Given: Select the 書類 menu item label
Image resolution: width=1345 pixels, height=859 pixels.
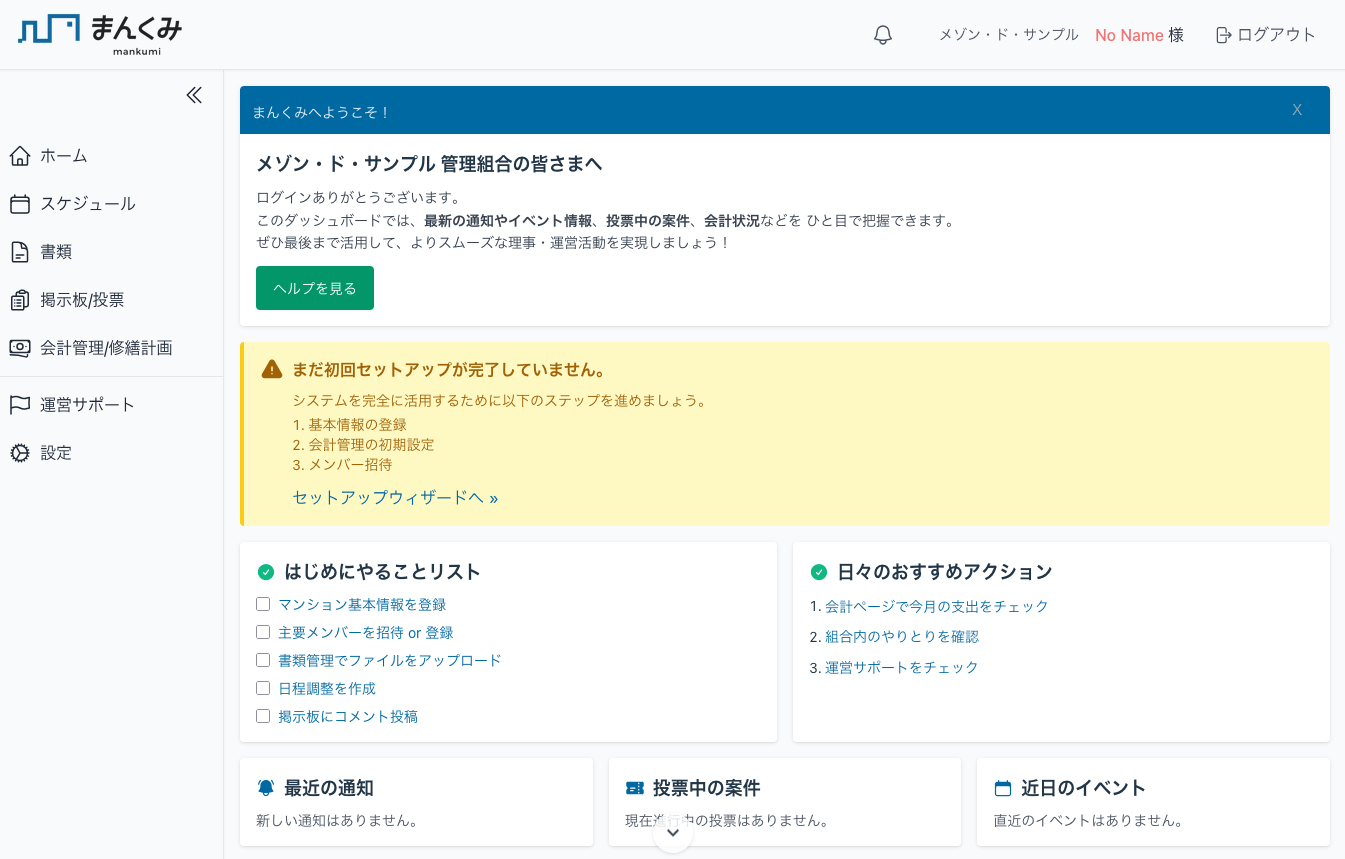Looking at the screenshot, I should click(56, 252).
